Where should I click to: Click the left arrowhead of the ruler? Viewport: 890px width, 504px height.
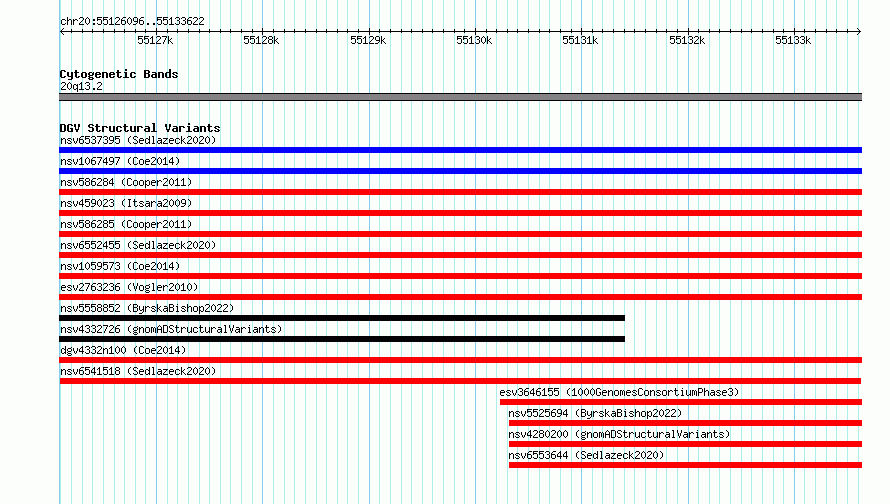(x=62, y=31)
